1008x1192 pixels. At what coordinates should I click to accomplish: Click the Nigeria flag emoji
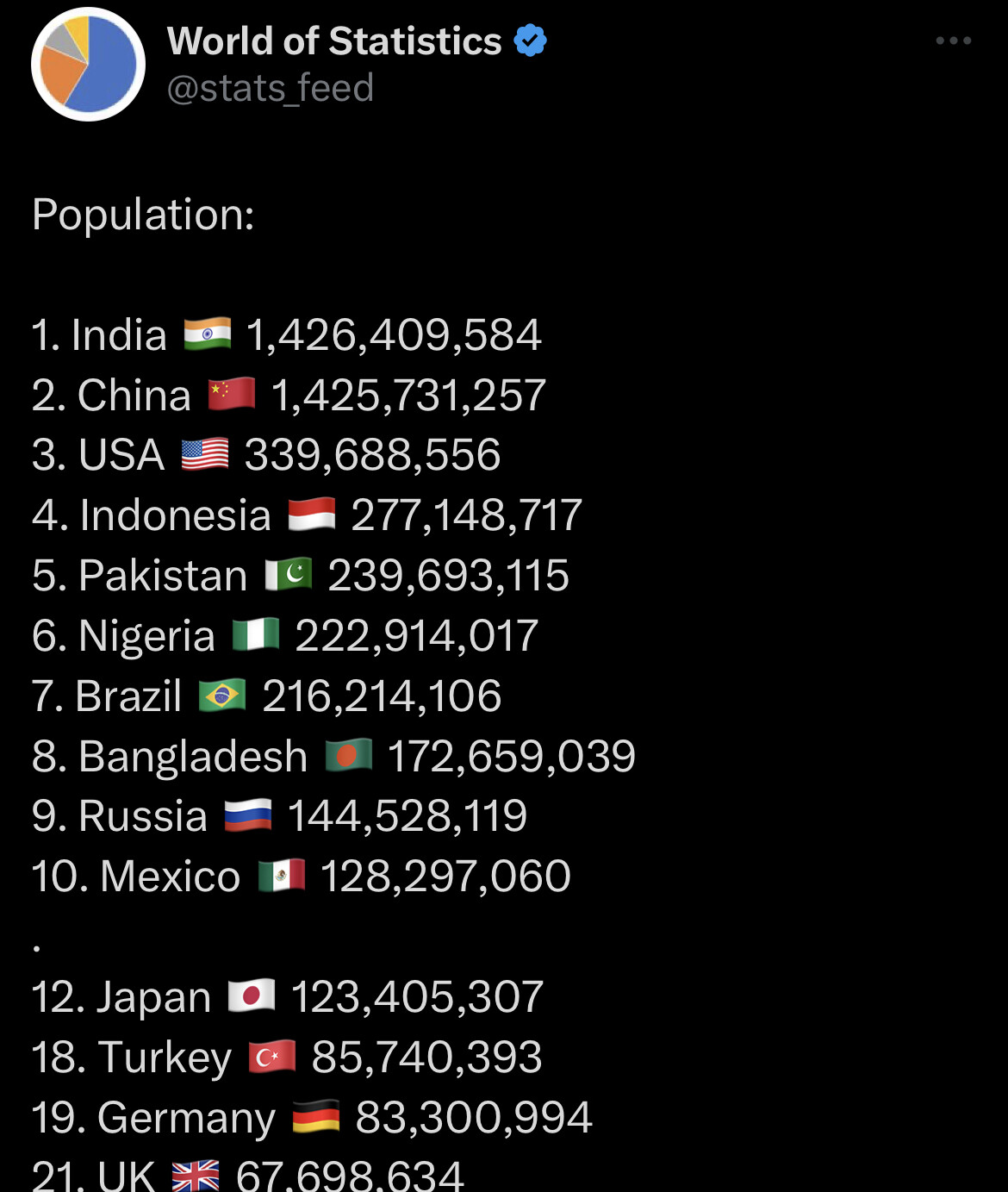pyautogui.click(x=256, y=635)
